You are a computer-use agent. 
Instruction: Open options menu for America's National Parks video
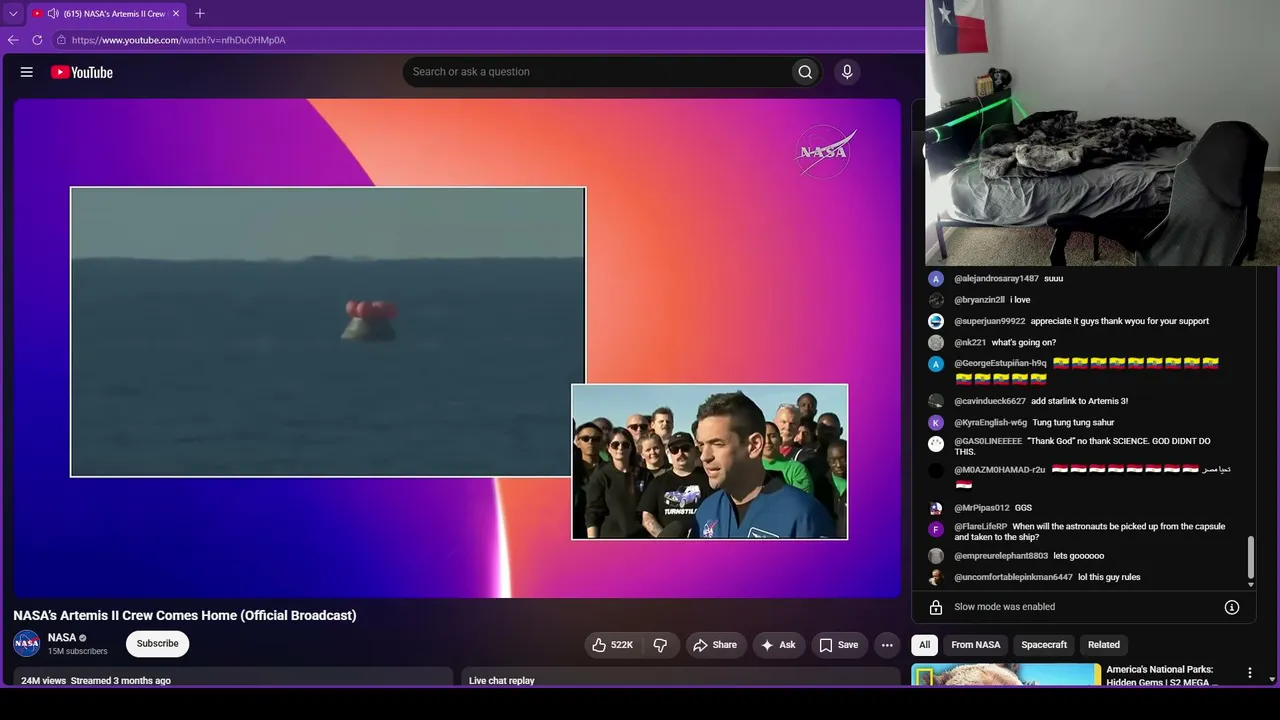(1249, 673)
